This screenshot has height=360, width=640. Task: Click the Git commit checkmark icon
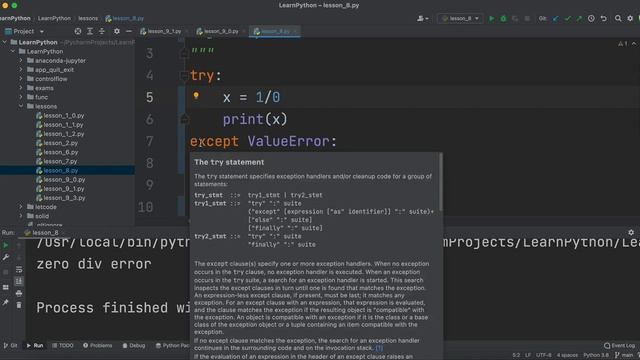click(x=567, y=18)
